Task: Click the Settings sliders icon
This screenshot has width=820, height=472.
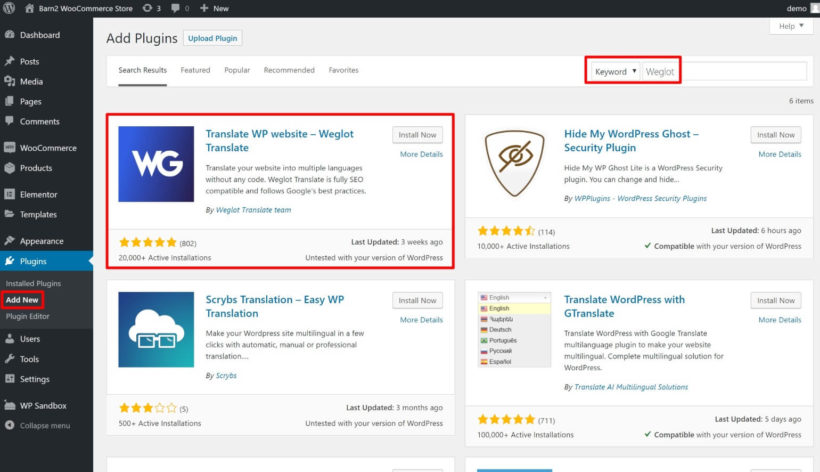Action: [x=9, y=378]
